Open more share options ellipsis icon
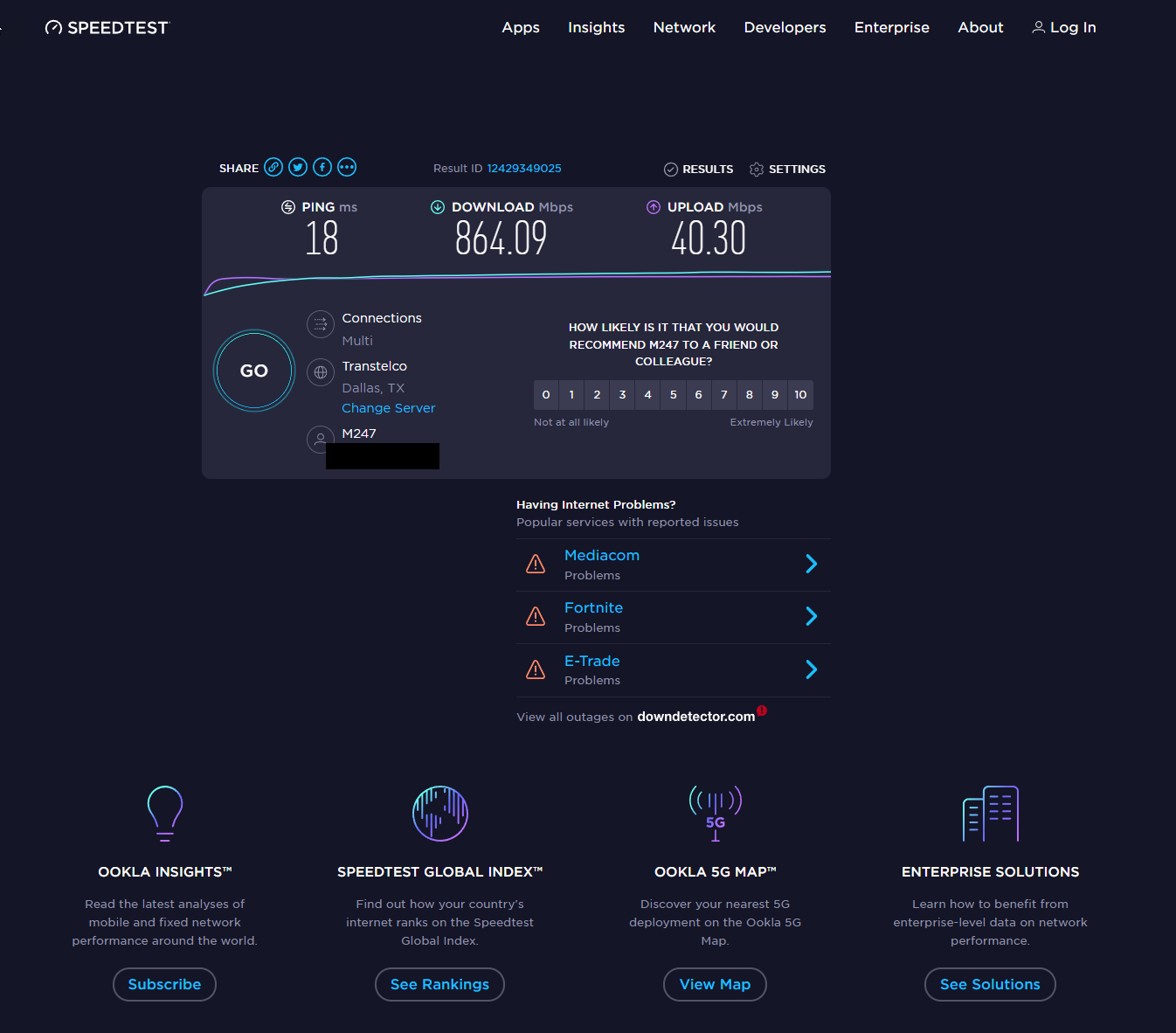Viewport: 1176px width, 1033px height. (347, 167)
